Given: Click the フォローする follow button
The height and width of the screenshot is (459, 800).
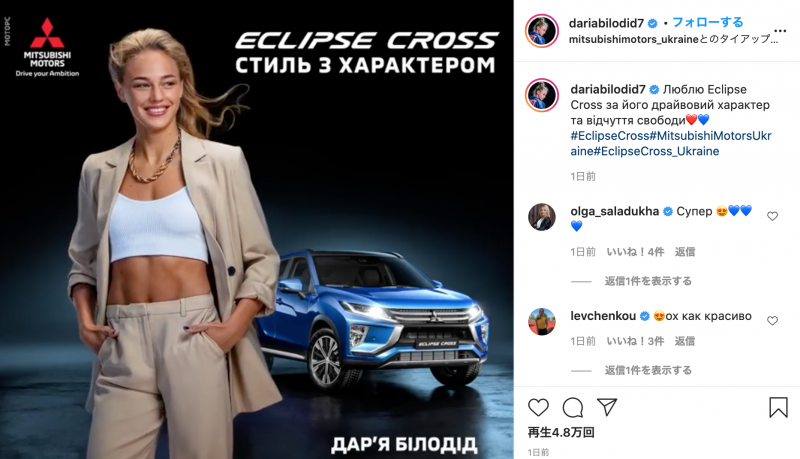Looking at the screenshot, I should pyautogui.click(x=708, y=22).
